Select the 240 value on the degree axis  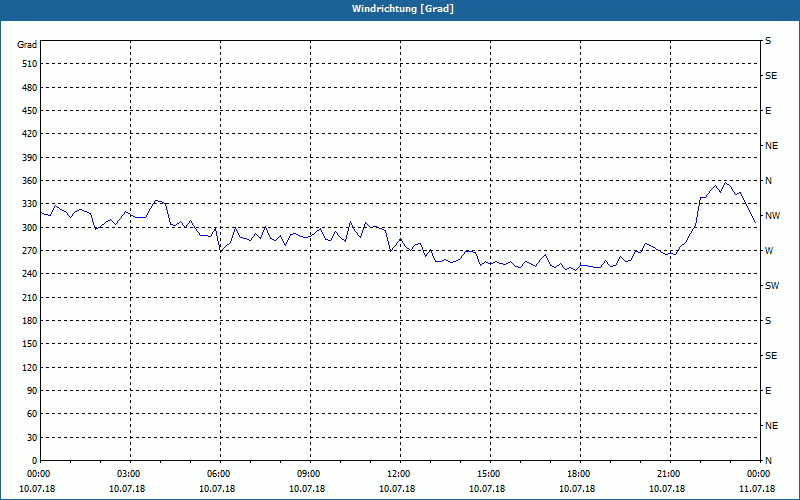pyautogui.click(x=30, y=274)
